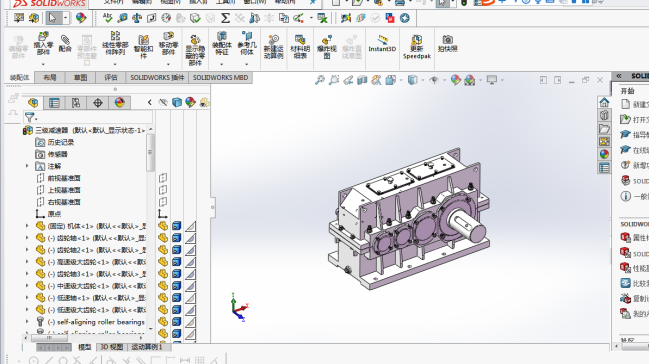Click Zoom to Fit magnifier in view toolbar
649x364 pixels.
pyautogui.click(x=320, y=80)
